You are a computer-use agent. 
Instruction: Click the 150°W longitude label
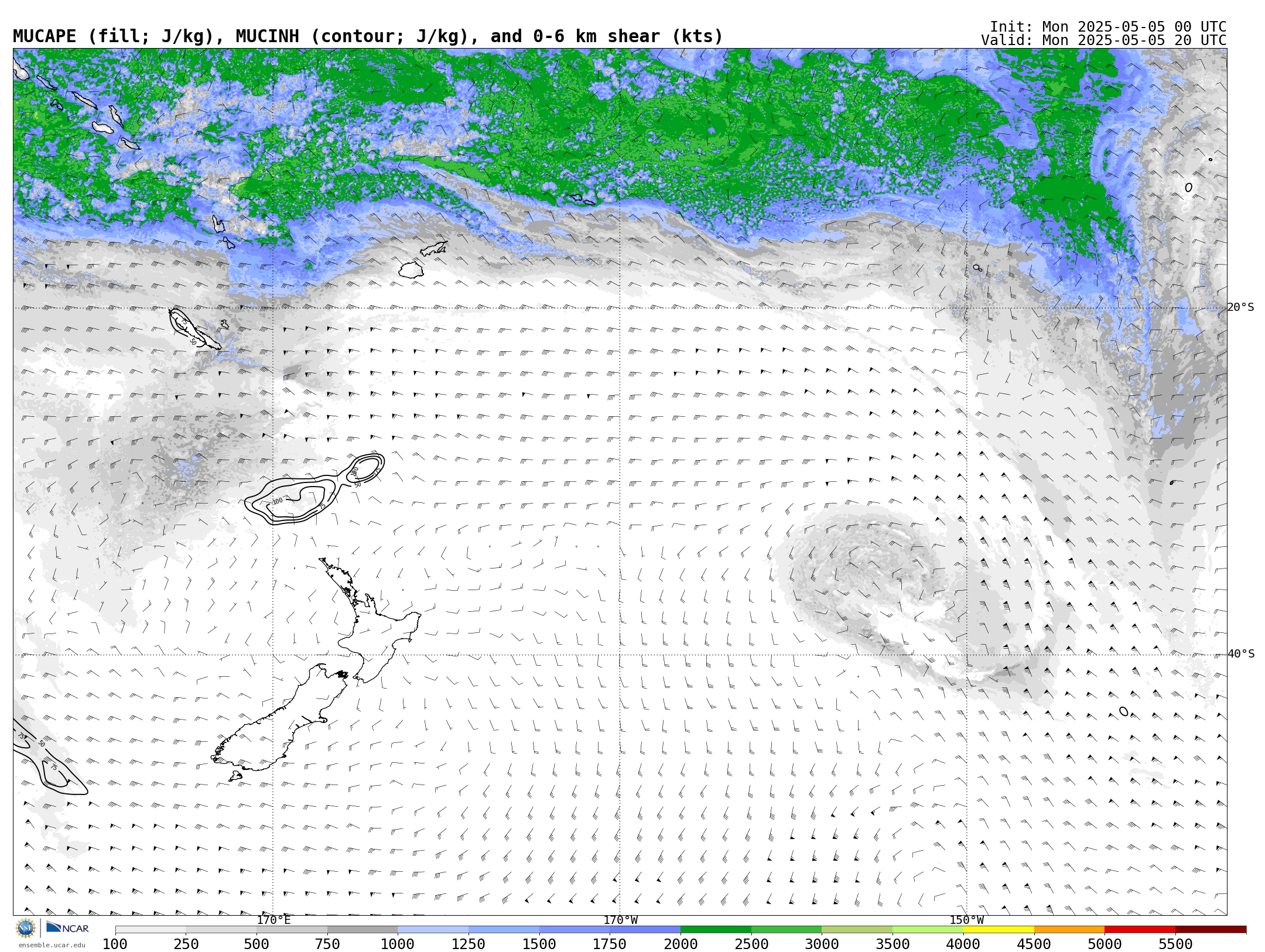[966, 920]
